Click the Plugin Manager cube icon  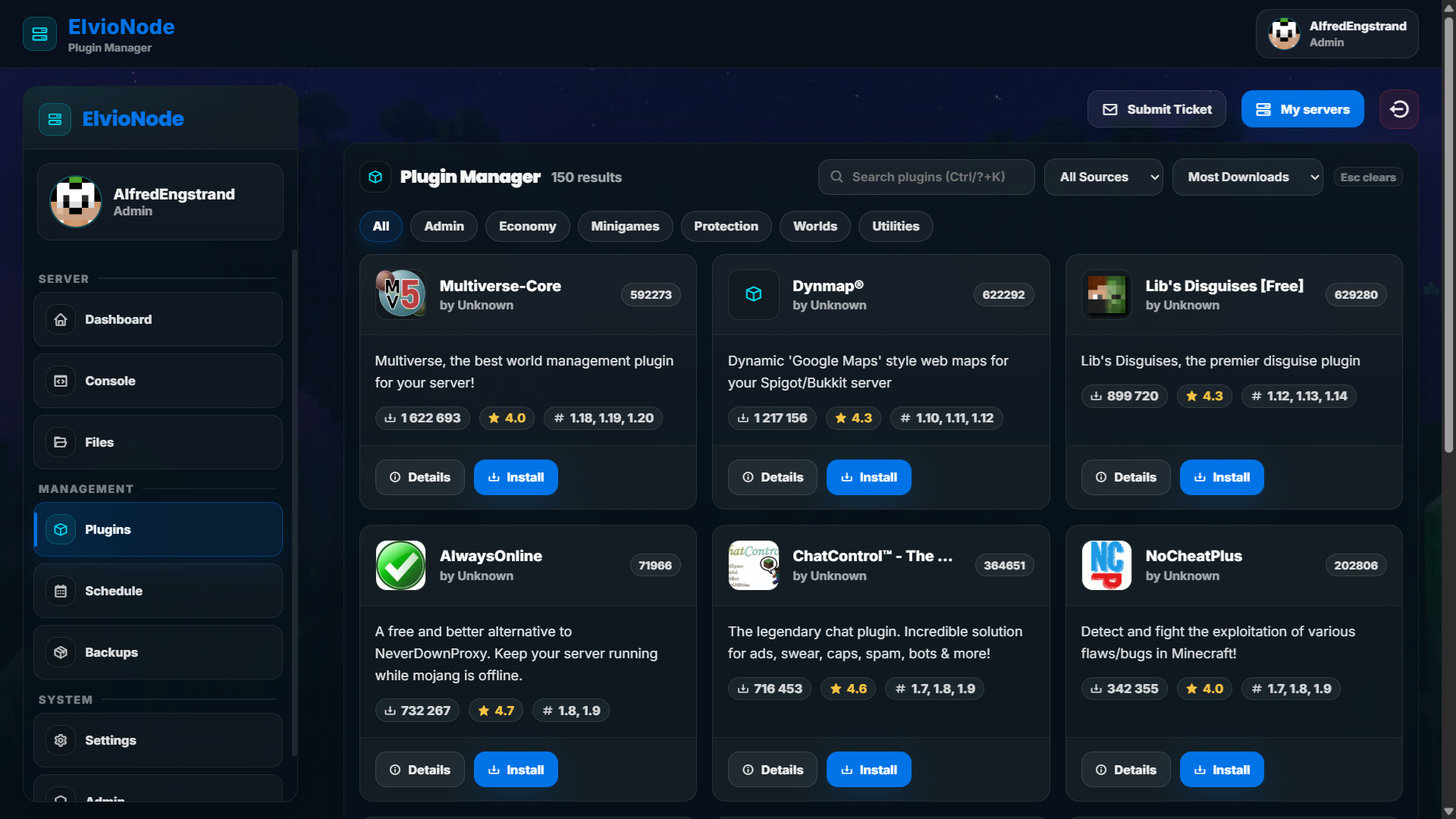[x=375, y=177]
